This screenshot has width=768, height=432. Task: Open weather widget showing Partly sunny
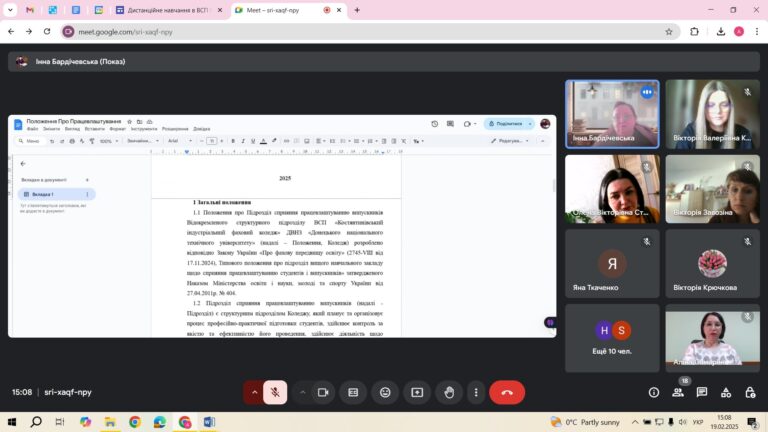point(585,422)
